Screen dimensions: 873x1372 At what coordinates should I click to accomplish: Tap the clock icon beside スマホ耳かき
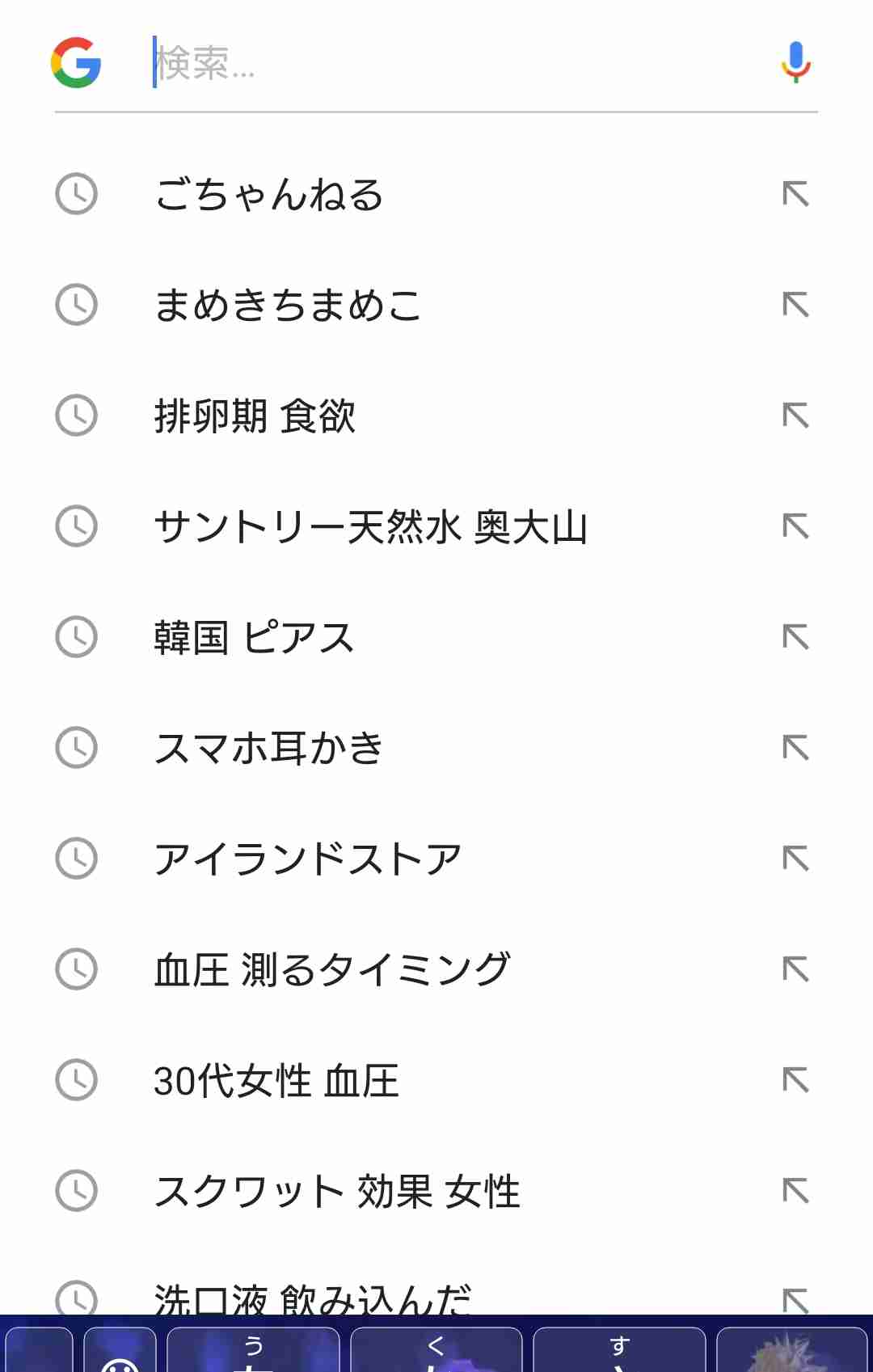75,749
